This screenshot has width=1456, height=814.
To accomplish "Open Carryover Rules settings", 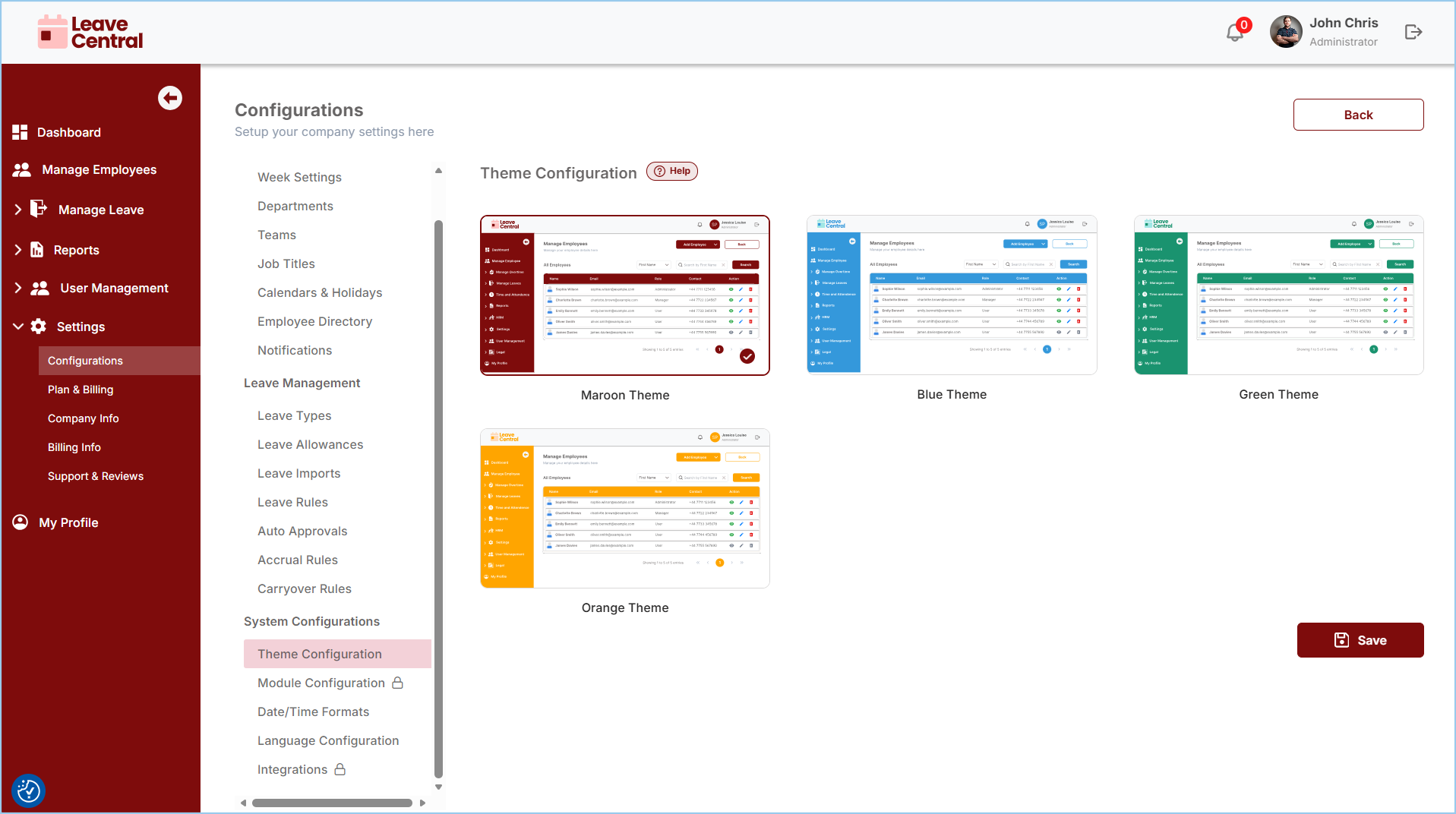I will pyautogui.click(x=305, y=588).
